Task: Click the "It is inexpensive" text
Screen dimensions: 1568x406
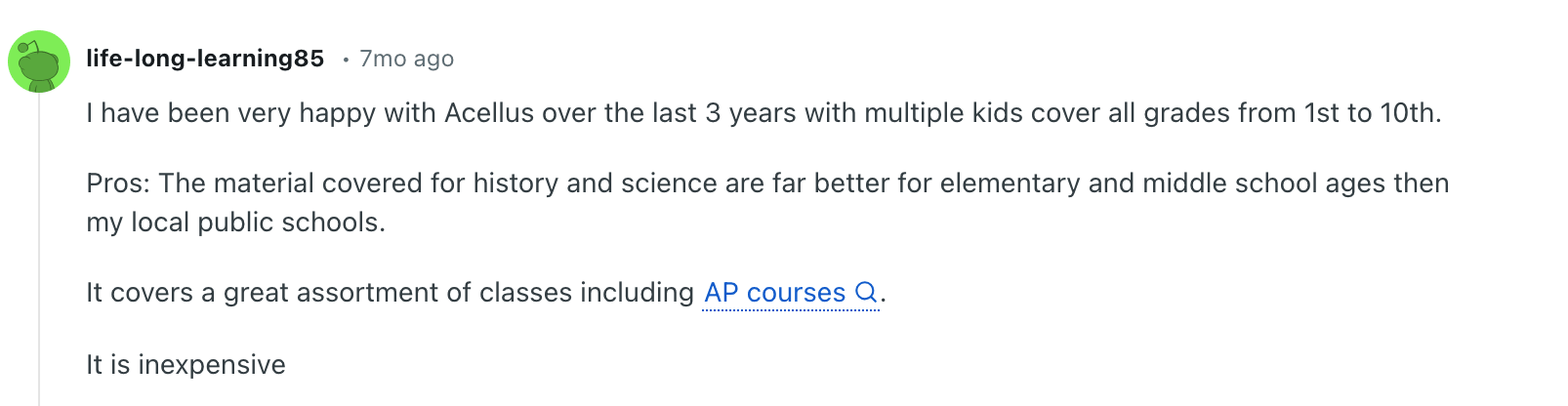Action: [186, 365]
